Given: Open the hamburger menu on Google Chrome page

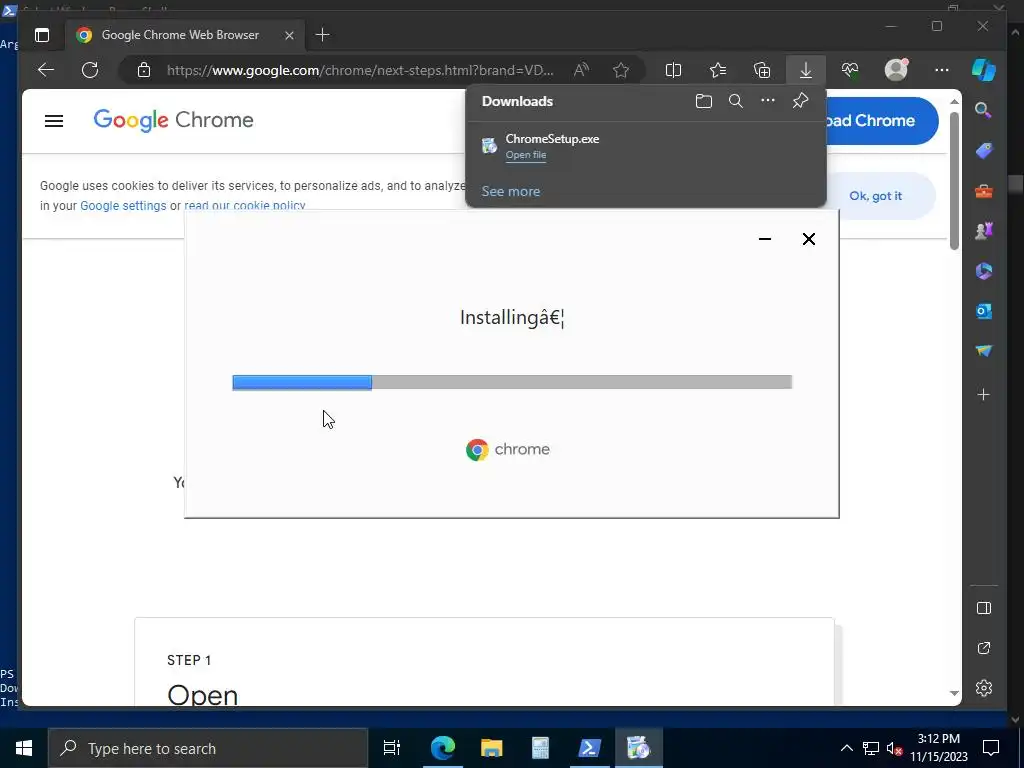Looking at the screenshot, I should (x=54, y=121).
